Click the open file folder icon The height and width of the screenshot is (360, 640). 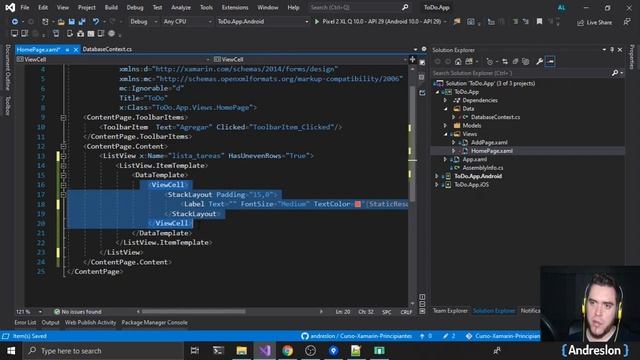pos(61,22)
